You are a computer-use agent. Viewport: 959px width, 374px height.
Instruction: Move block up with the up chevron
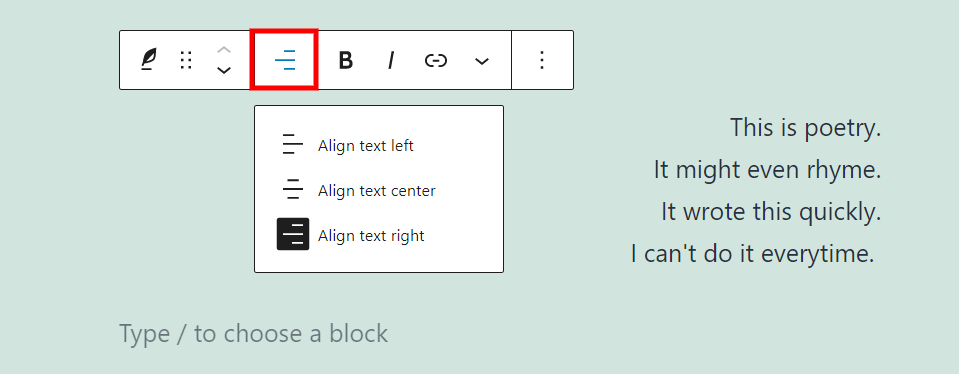click(x=224, y=50)
